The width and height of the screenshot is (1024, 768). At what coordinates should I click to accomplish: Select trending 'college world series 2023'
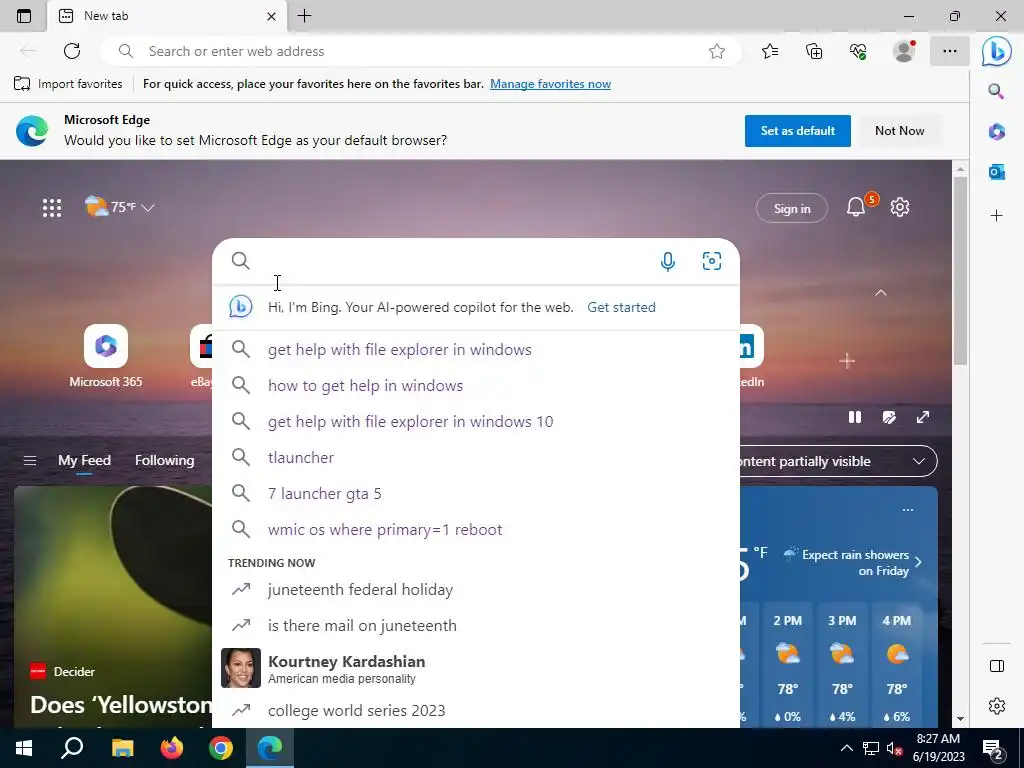pos(476,710)
